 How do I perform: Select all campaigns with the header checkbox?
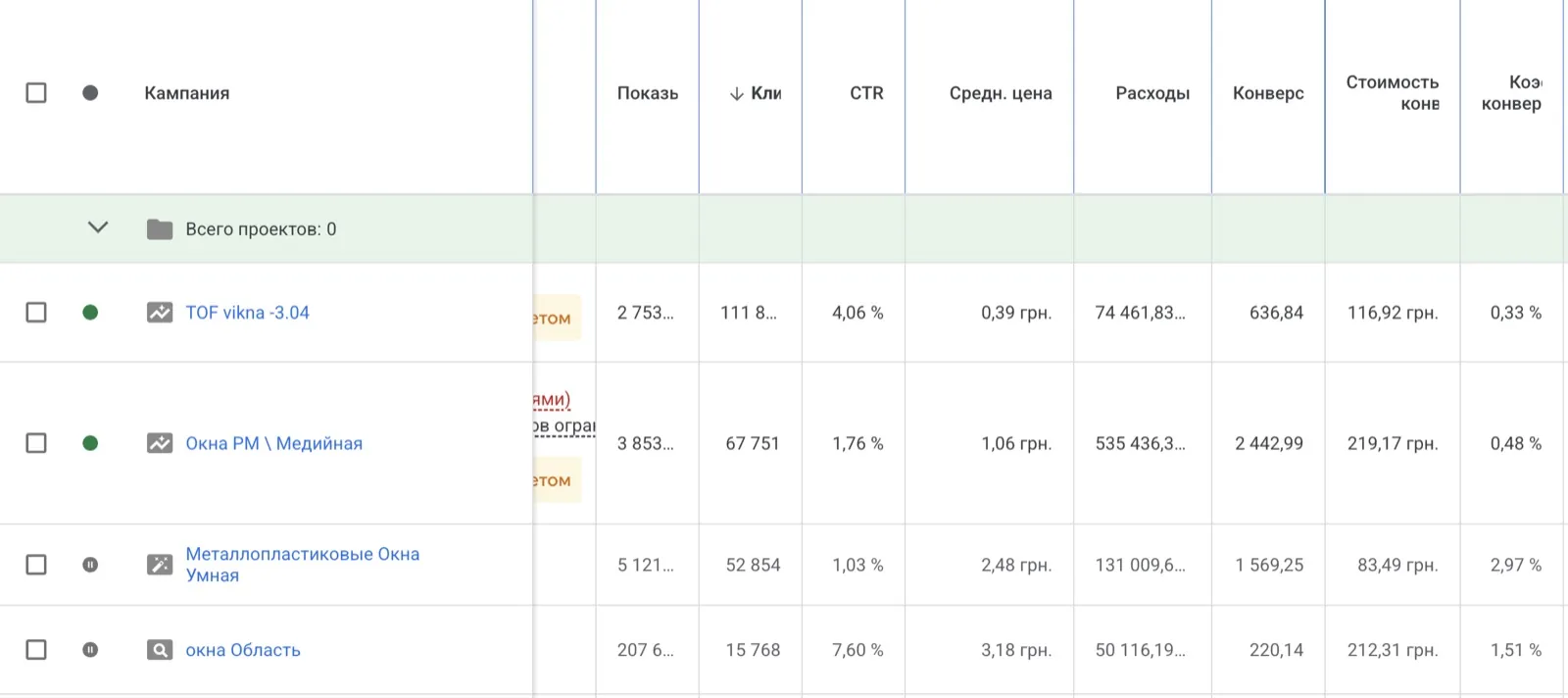(x=36, y=93)
